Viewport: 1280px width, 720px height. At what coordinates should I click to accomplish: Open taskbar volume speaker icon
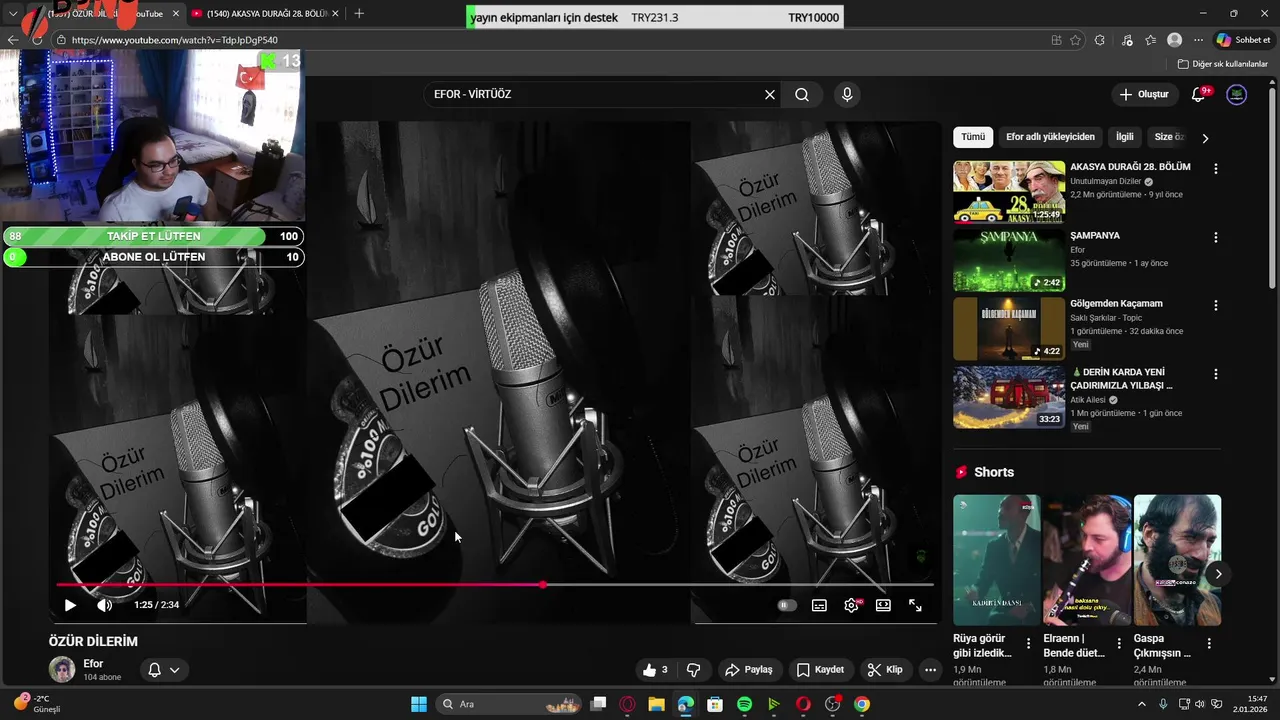1200,704
